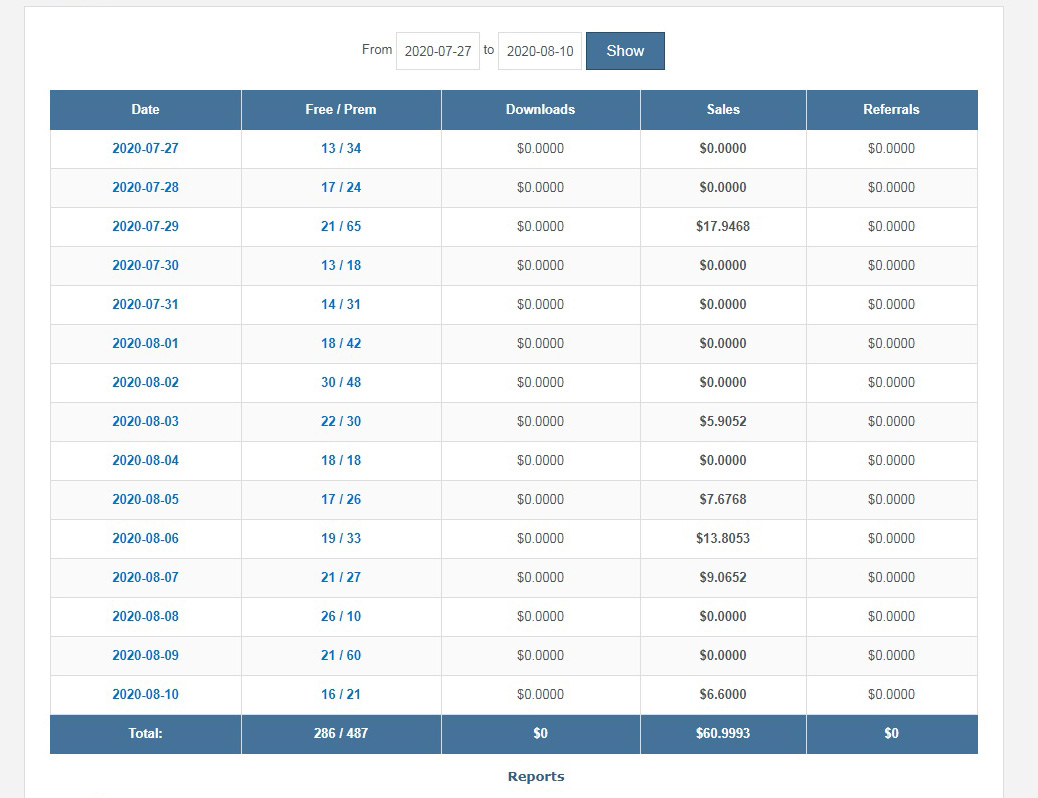Screen dimensions: 1038x798
Task: Click the Downloads column header
Action: coord(540,109)
